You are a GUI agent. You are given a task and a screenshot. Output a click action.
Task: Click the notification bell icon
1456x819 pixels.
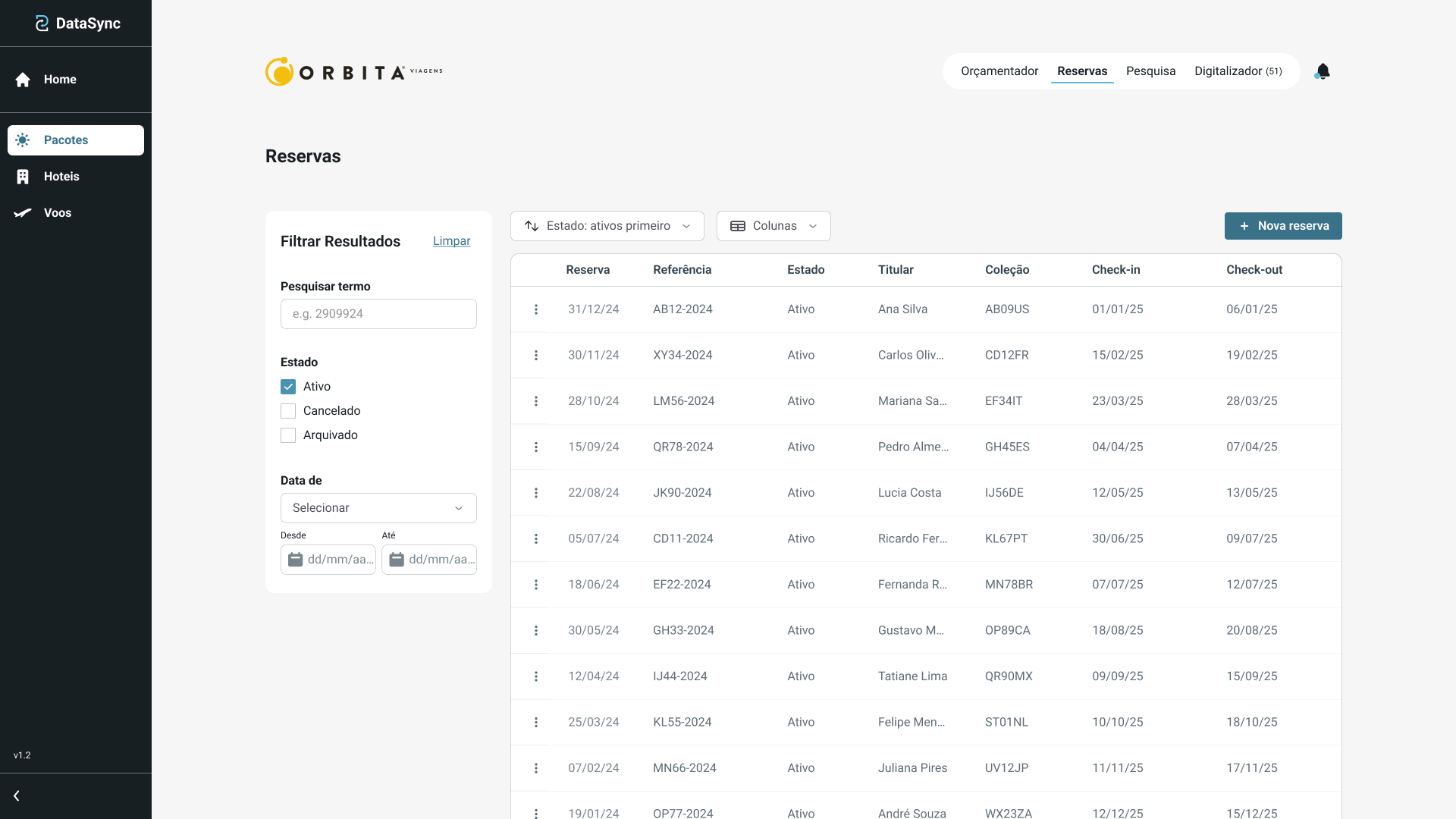[1323, 71]
